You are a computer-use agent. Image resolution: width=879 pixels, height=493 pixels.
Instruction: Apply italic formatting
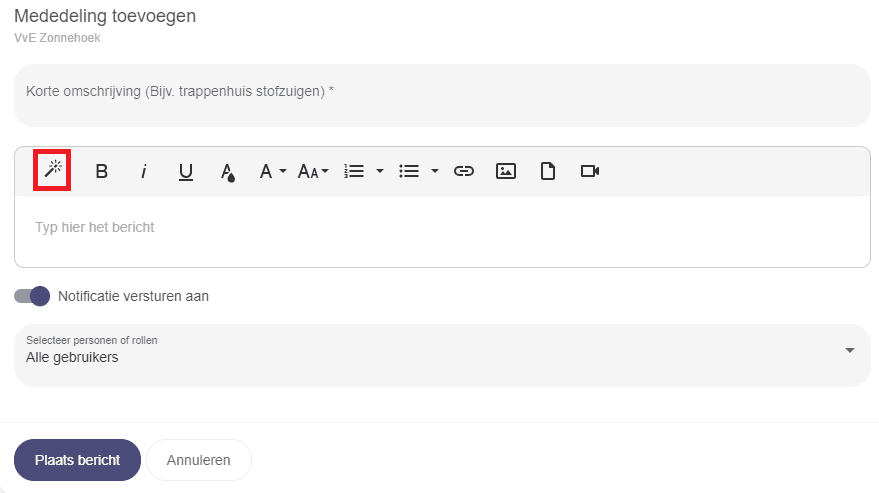(x=143, y=171)
